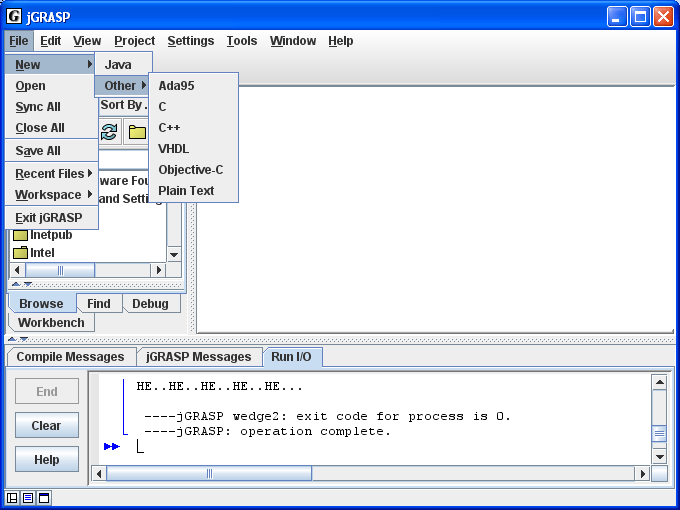Select Ada95 from Other languages
The image size is (680, 510).
click(x=193, y=85)
